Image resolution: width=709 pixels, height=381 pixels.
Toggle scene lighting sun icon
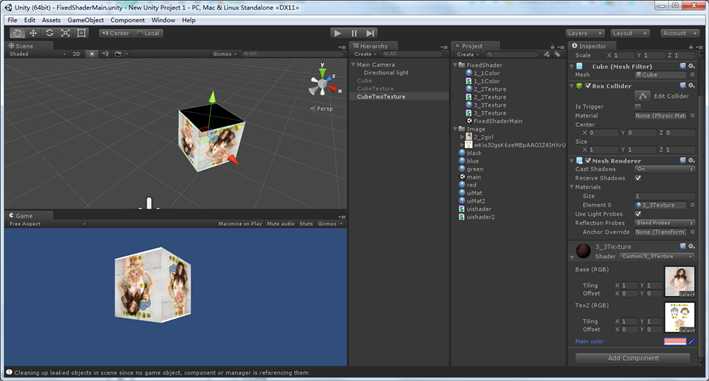[x=92, y=54]
